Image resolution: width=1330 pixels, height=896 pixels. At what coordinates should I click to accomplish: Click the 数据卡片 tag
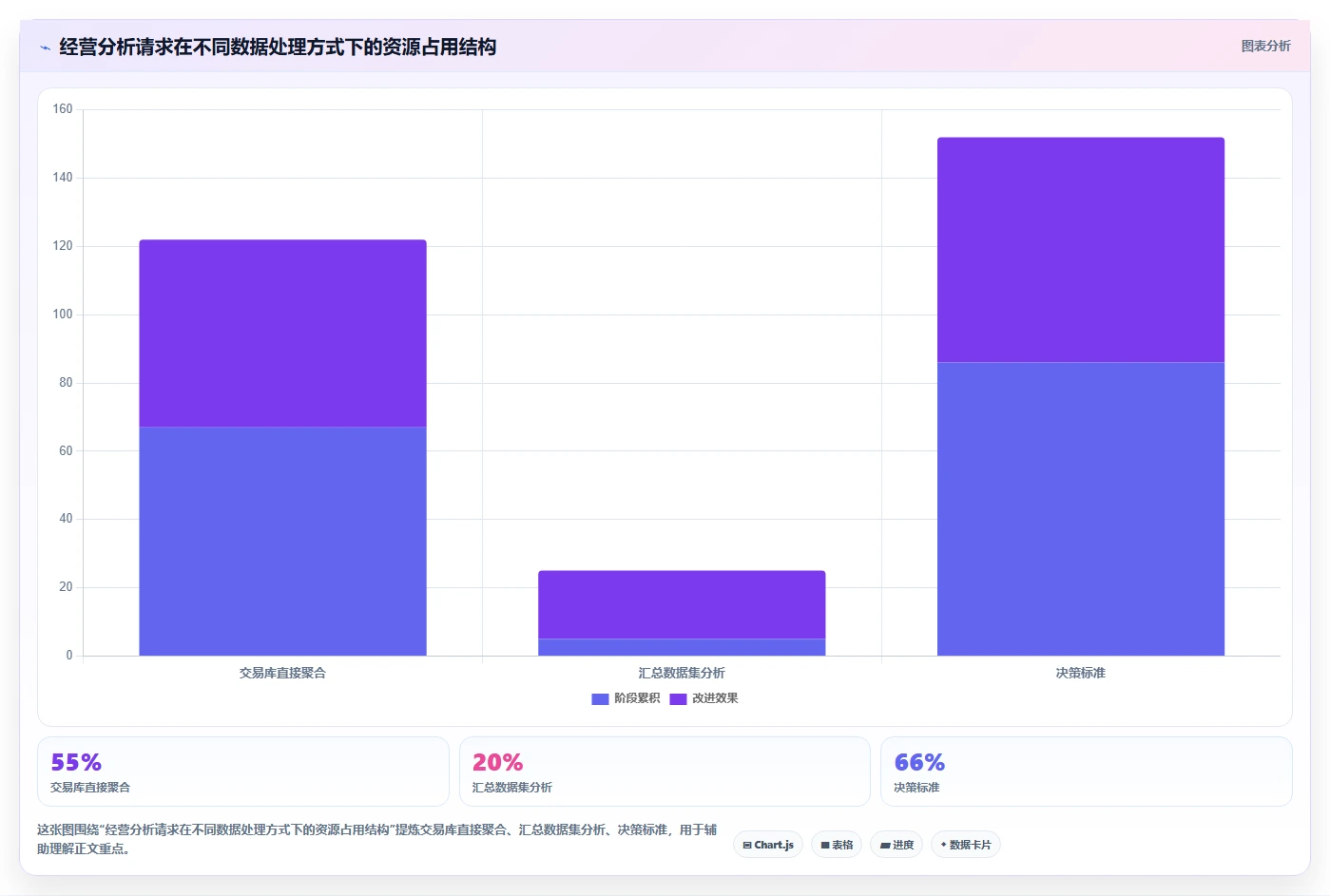tap(965, 845)
